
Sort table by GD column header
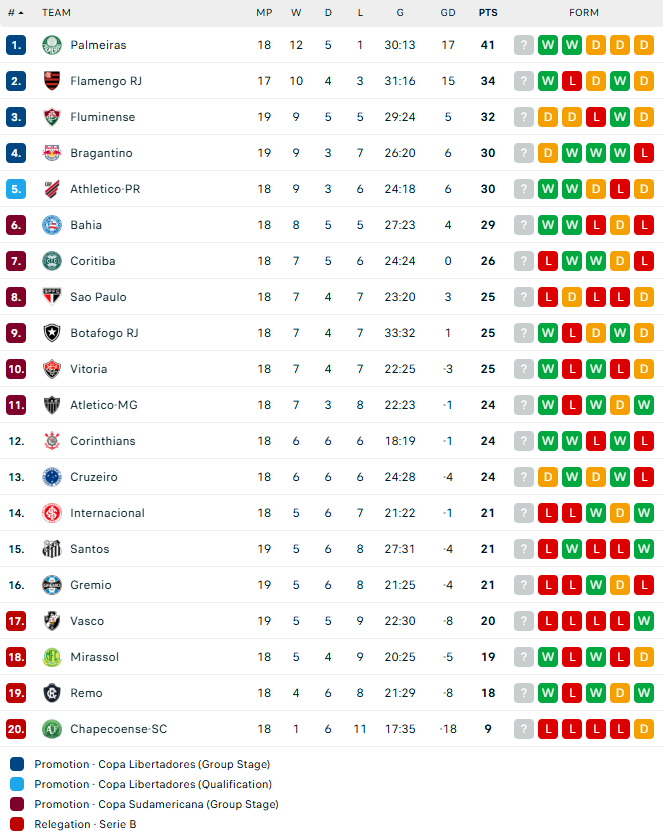tap(448, 13)
